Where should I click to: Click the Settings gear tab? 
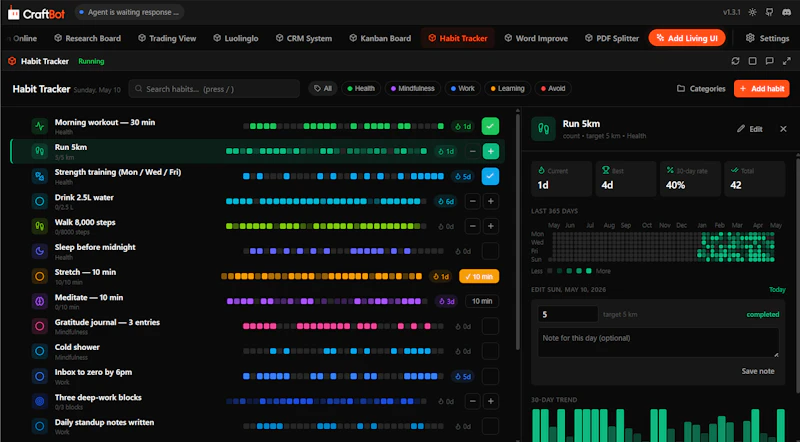(x=767, y=38)
